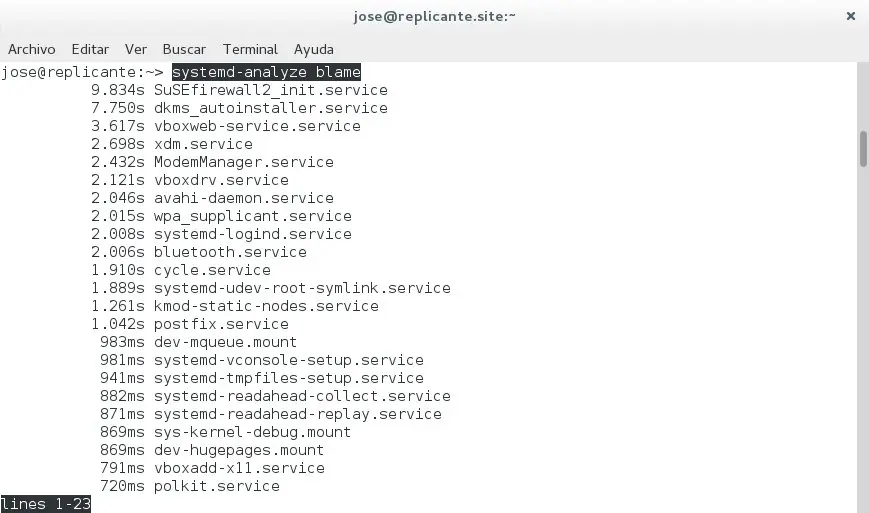Click the dkms_autoinstaller.service entry

pos(271,108)
